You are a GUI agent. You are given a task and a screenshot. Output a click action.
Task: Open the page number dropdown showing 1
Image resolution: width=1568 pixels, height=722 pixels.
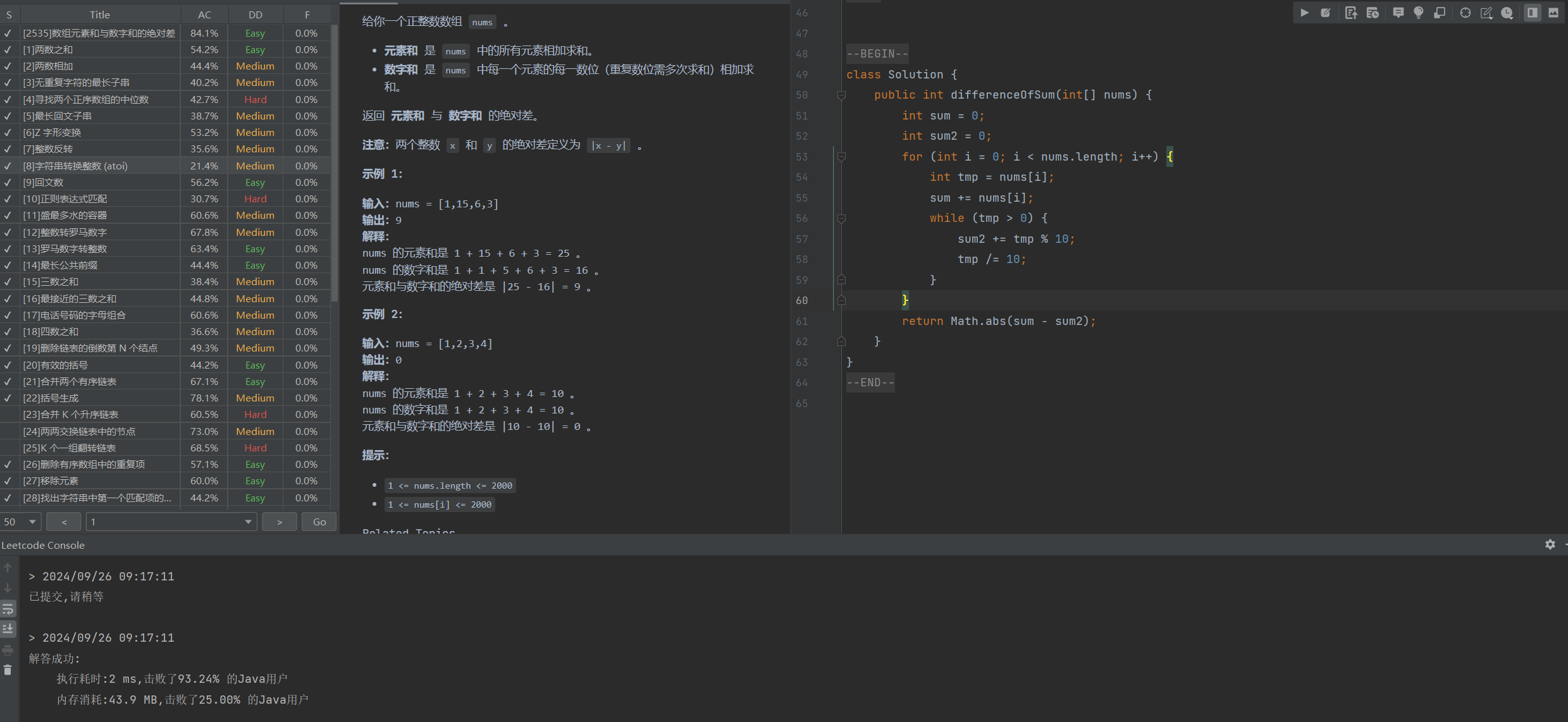tap(171, 522)
